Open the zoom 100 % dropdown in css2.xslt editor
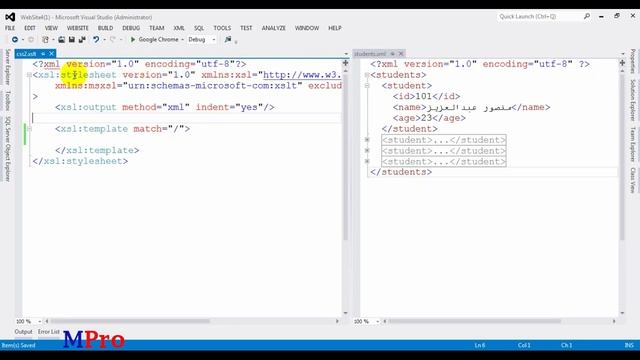Image resolution: width=640 pixels, height=360 pixels. (40, 322)
